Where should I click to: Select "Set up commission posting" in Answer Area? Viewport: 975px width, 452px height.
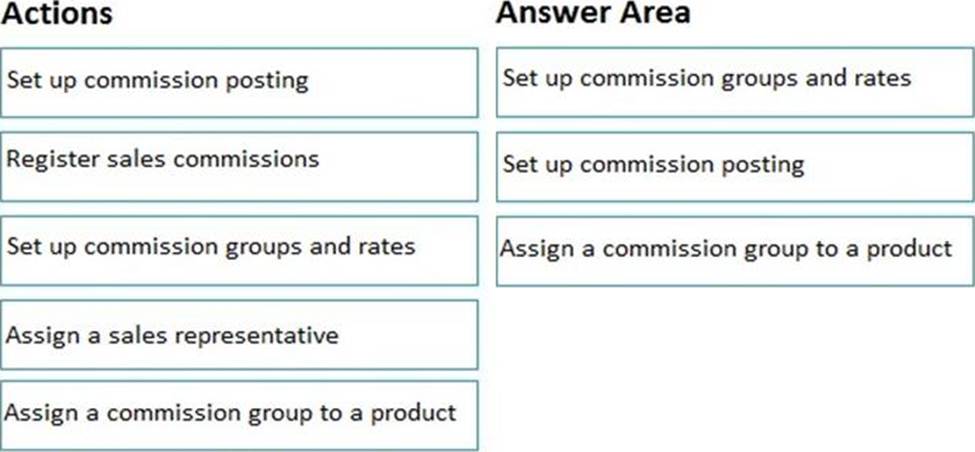click(735, 167)
